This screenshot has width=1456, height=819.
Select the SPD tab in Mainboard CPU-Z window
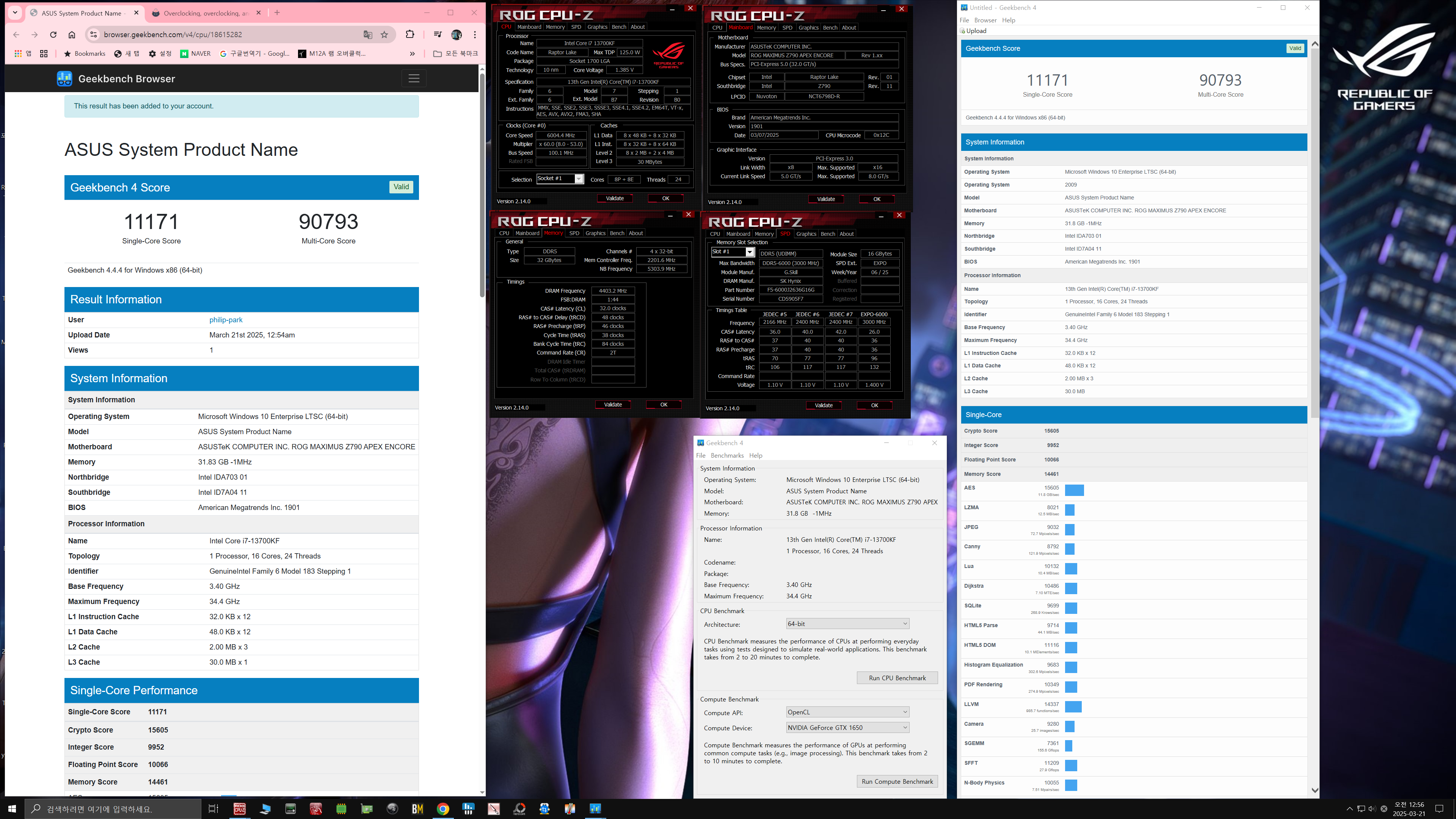tap(787, 27)
